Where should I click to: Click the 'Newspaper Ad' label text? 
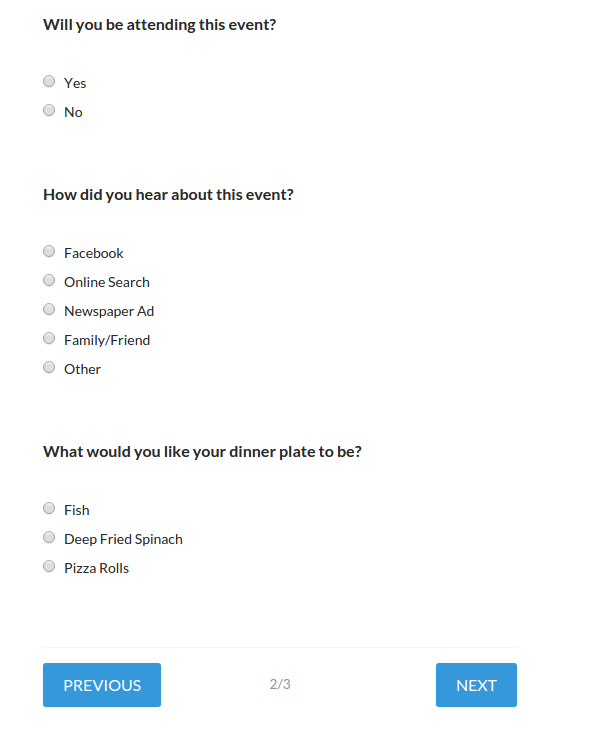(x=109, y=311)
